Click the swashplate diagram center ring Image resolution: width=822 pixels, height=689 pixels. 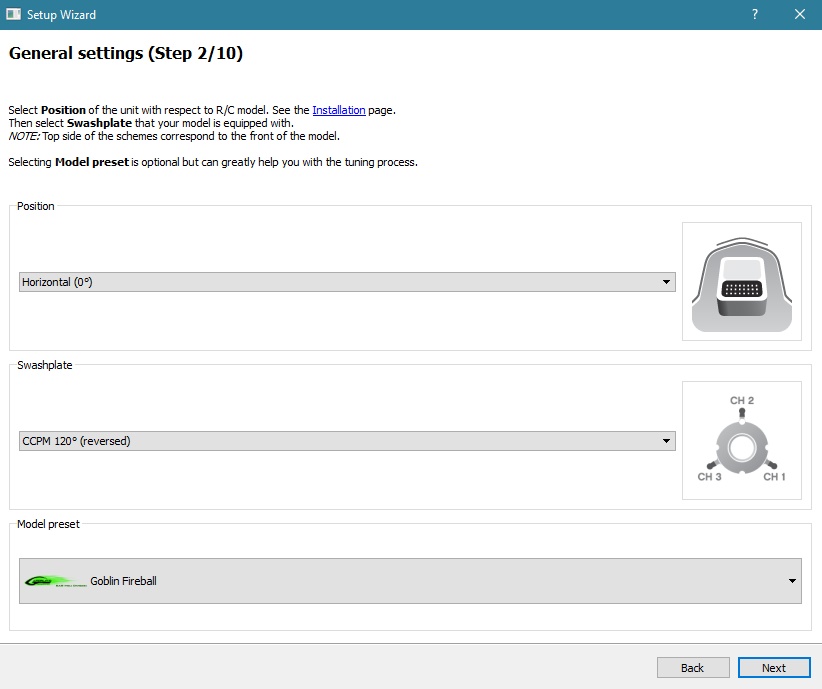[x=741, y=447]
